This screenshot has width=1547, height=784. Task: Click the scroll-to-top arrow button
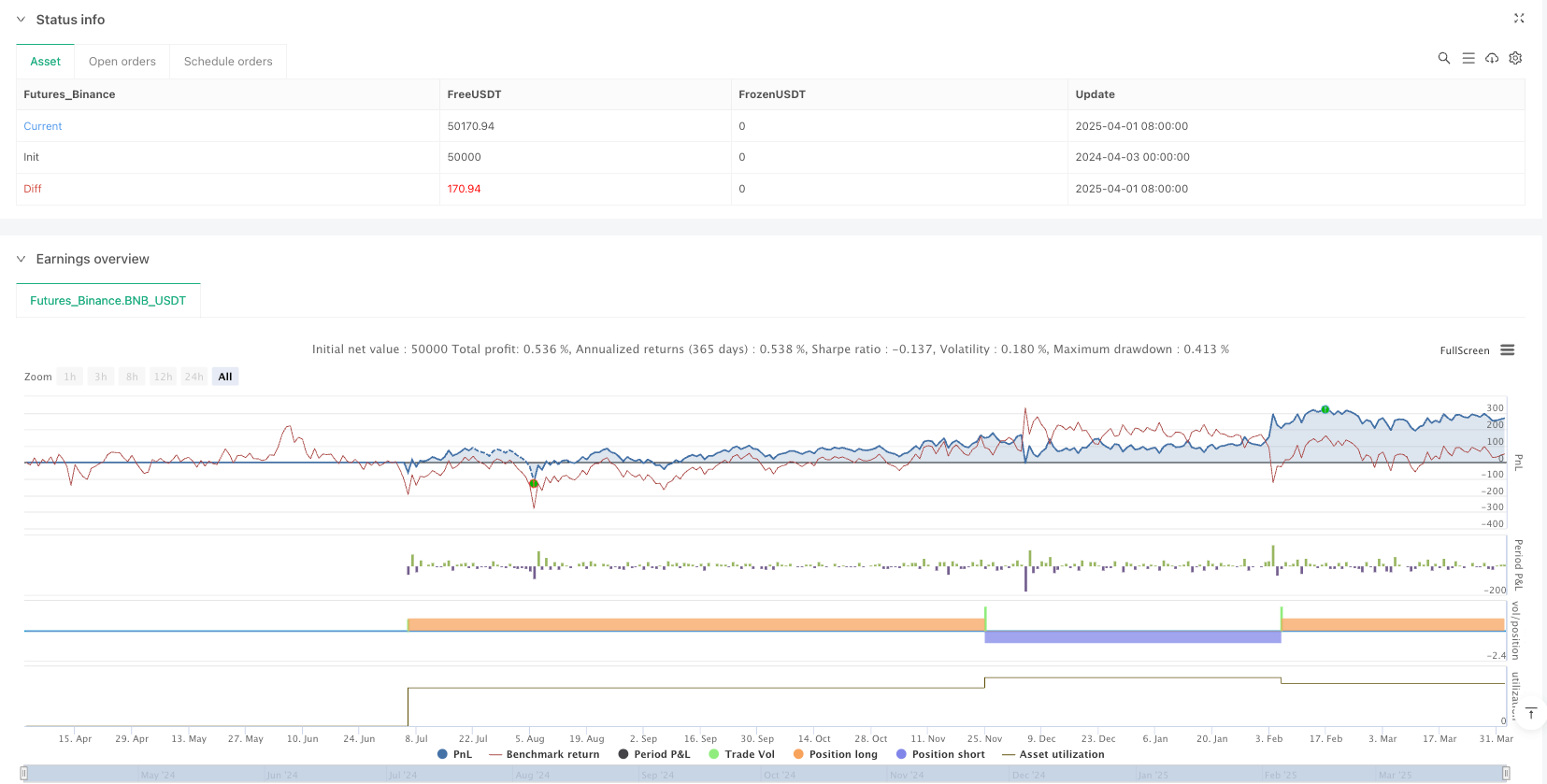pos(1530,714)
